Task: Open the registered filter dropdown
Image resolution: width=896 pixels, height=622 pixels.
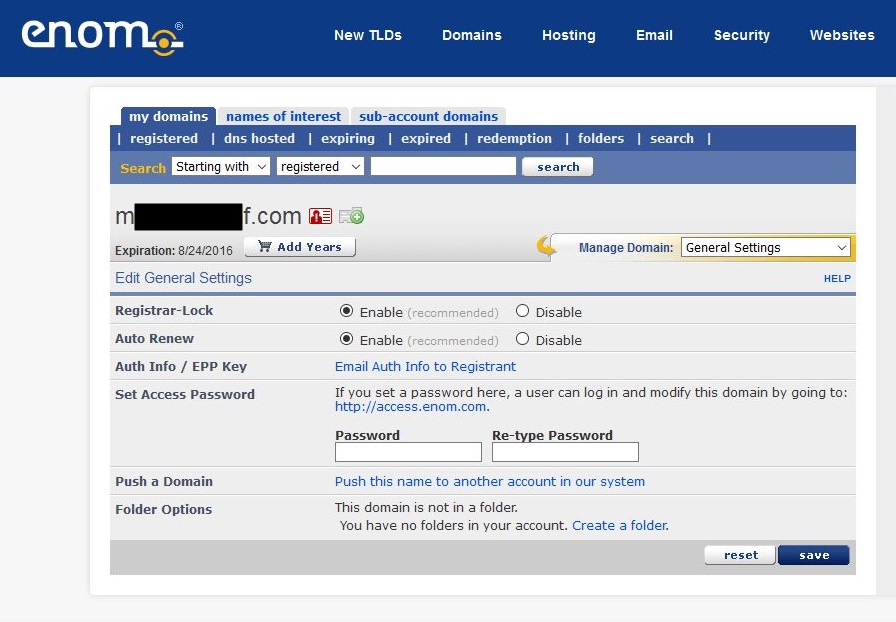Action: (320, 166)
